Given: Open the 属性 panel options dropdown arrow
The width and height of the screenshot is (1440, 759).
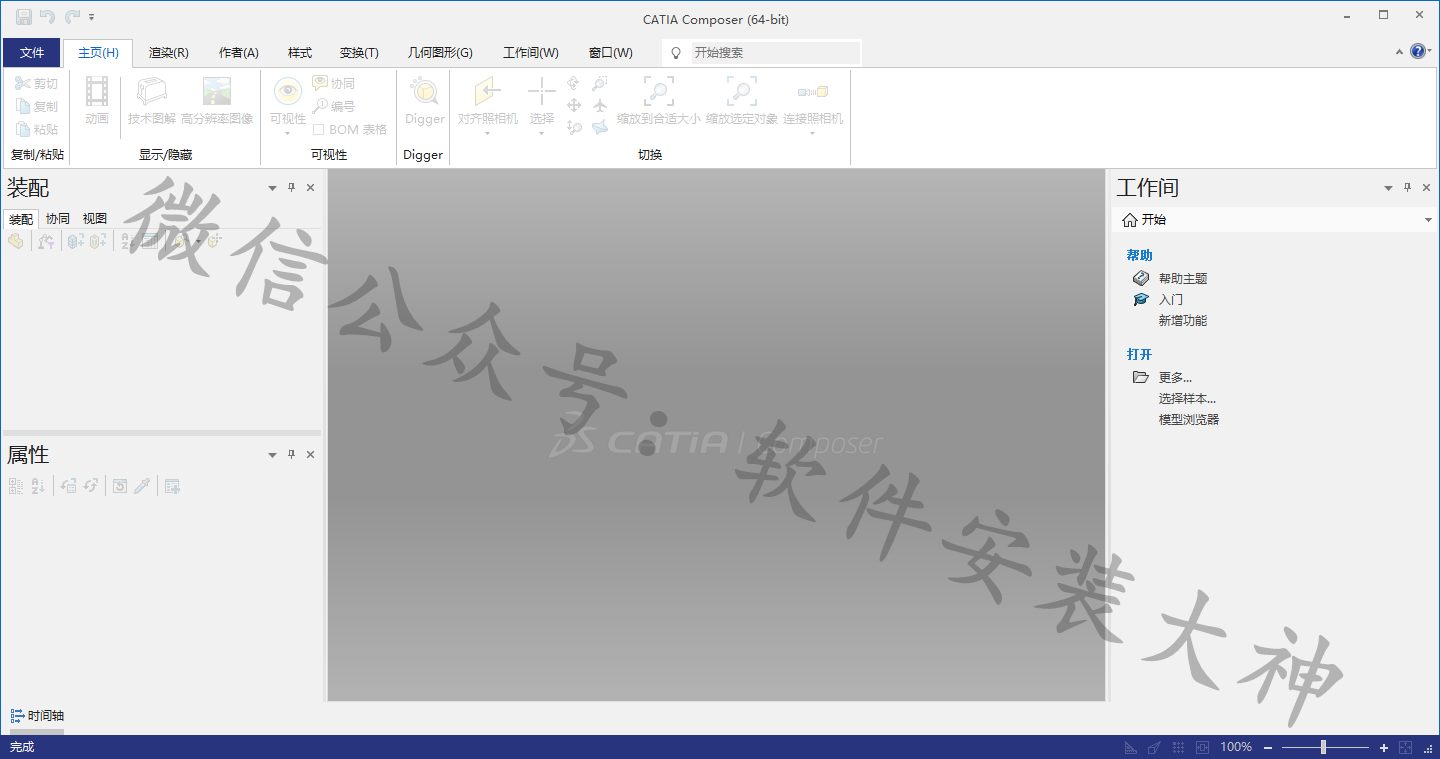Looking at the screenshot, I should 272,455.
